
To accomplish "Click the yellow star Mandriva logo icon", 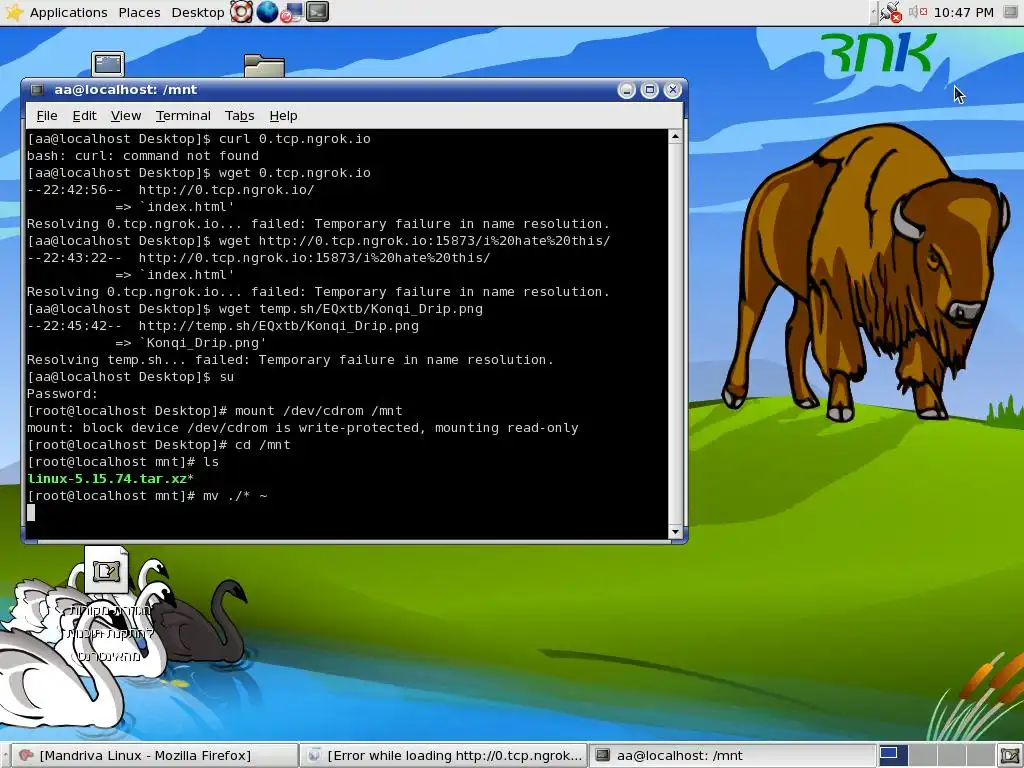I will point(14,12).
